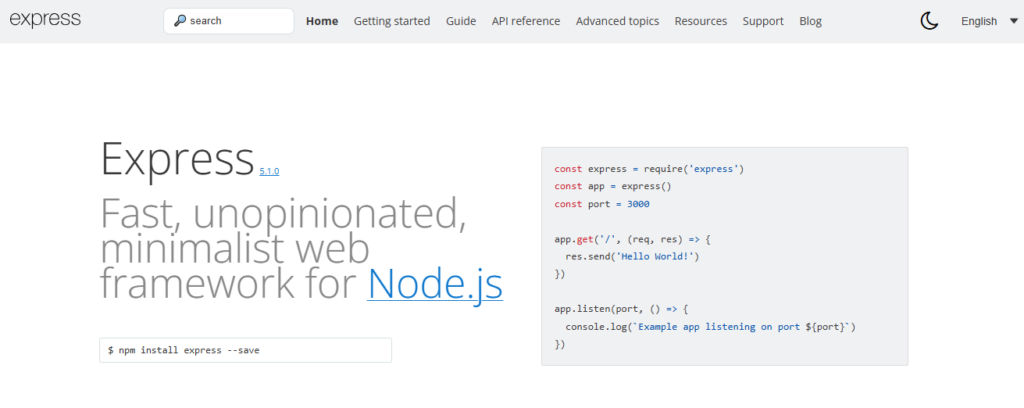
Task: Open the Getting started menu
Action: click(392, 21)
